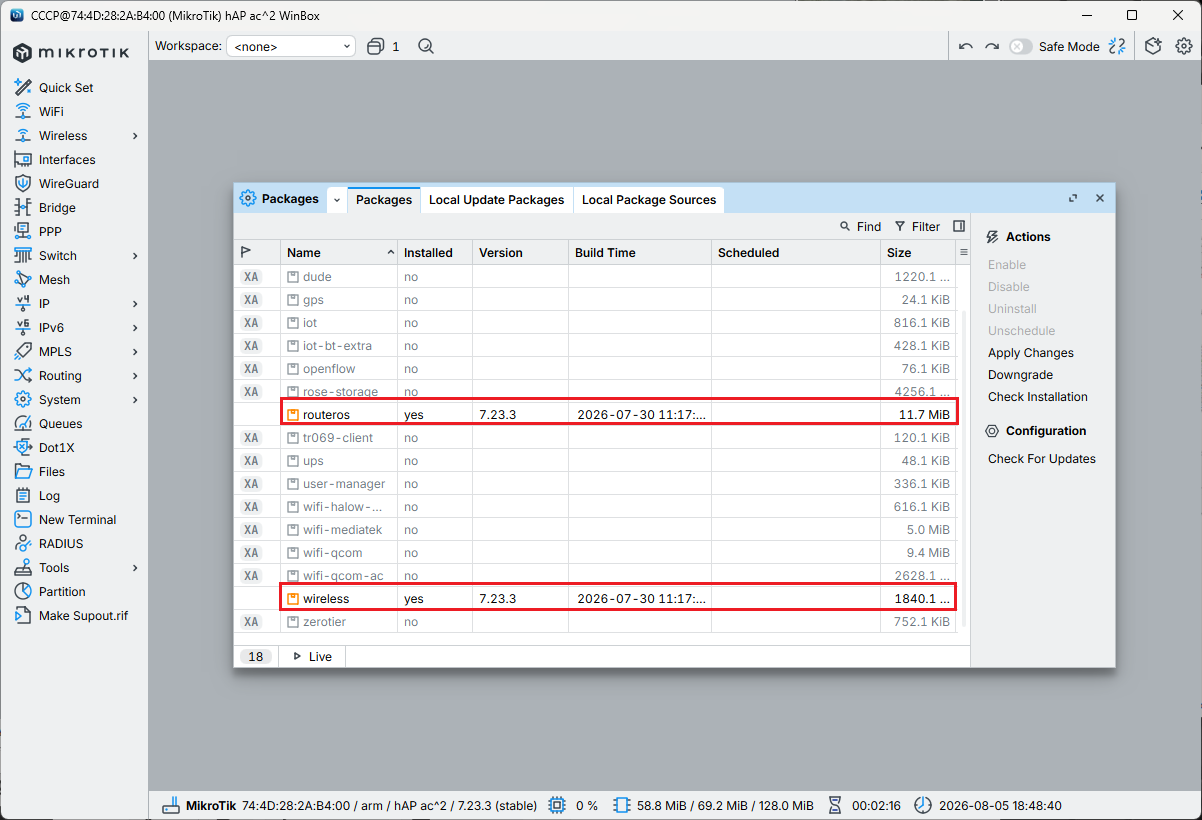Select the zerotier package row

(x=596, y=621)
